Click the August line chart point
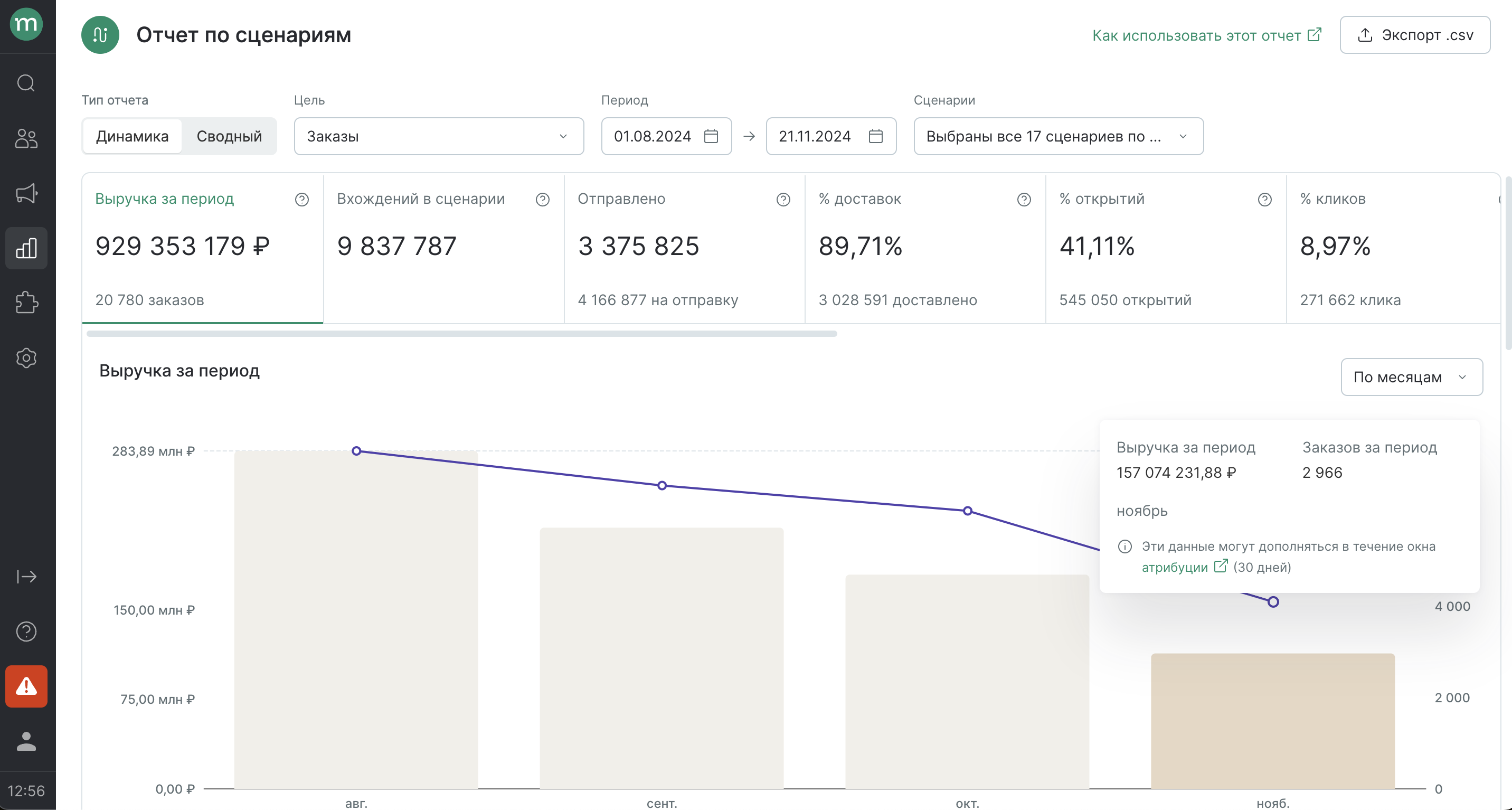 tap(356, 451)
